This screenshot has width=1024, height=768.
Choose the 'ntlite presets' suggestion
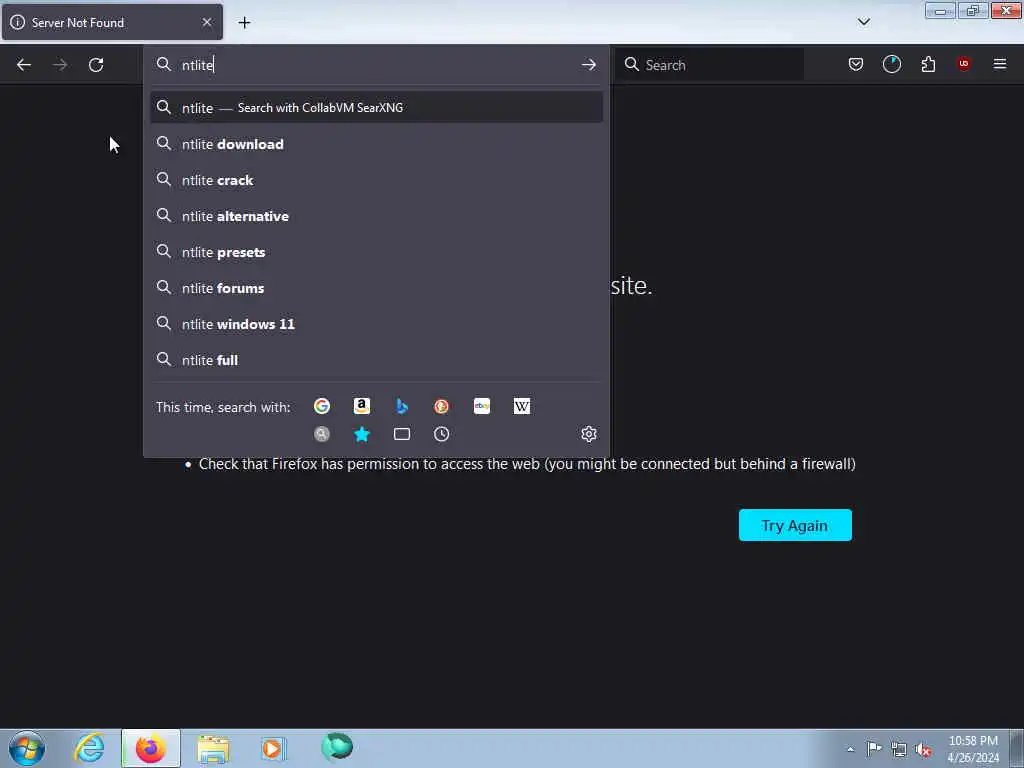click(x=377, y=251)
